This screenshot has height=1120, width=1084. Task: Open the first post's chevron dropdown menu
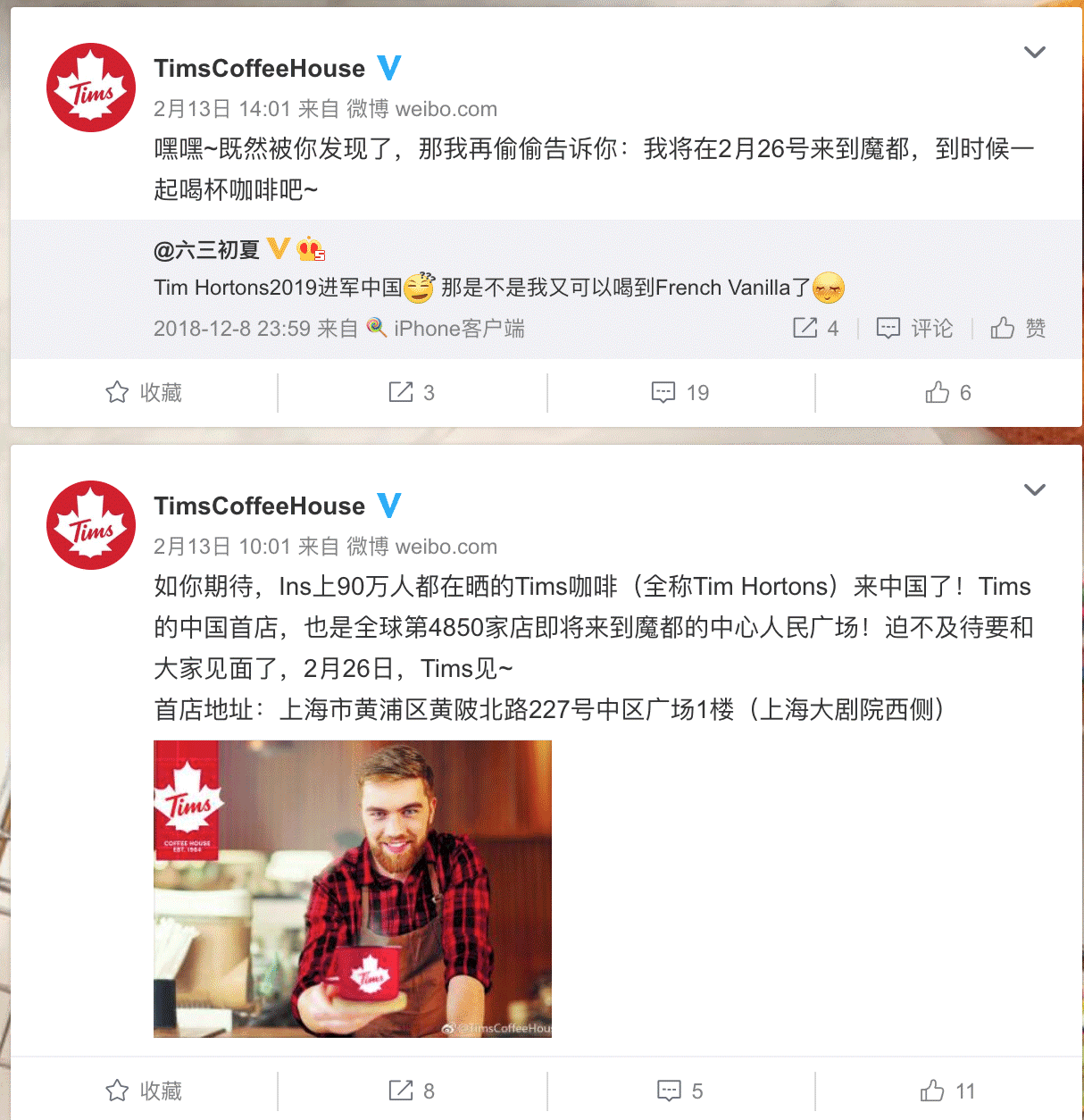point(1034,52)
